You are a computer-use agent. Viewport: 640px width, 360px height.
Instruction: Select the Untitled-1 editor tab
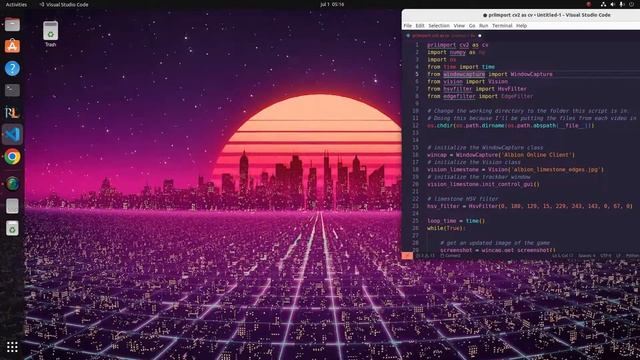point(444,36)
